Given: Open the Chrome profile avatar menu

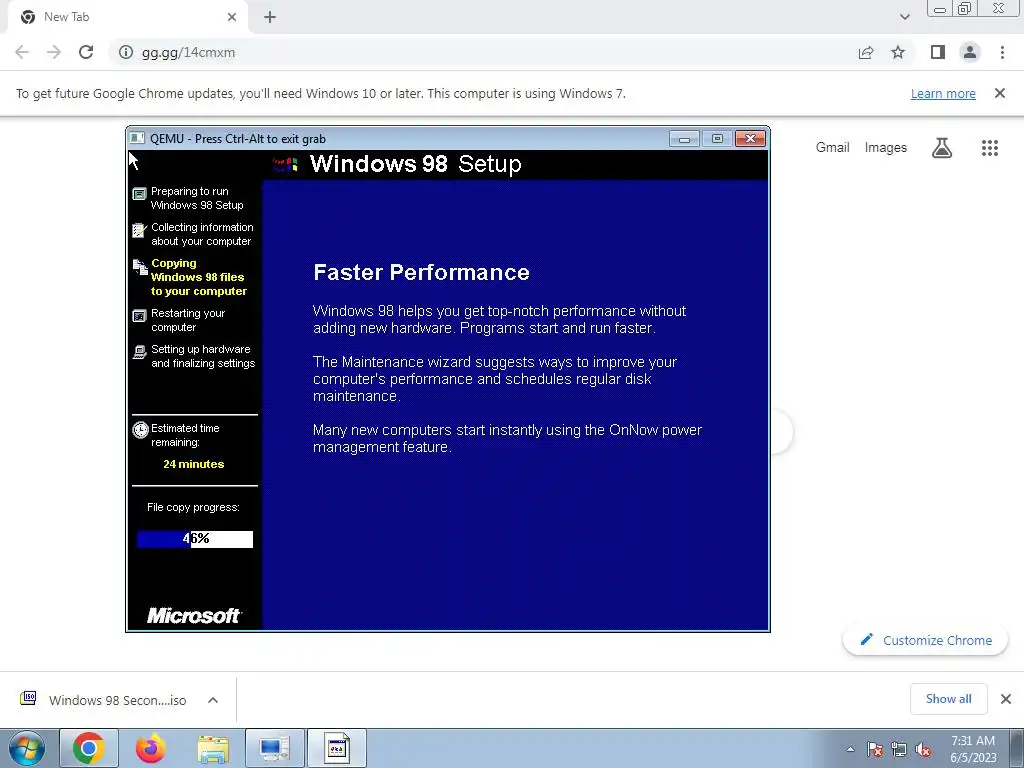Looking at the screenshot, I should click(x=970, y=52).
